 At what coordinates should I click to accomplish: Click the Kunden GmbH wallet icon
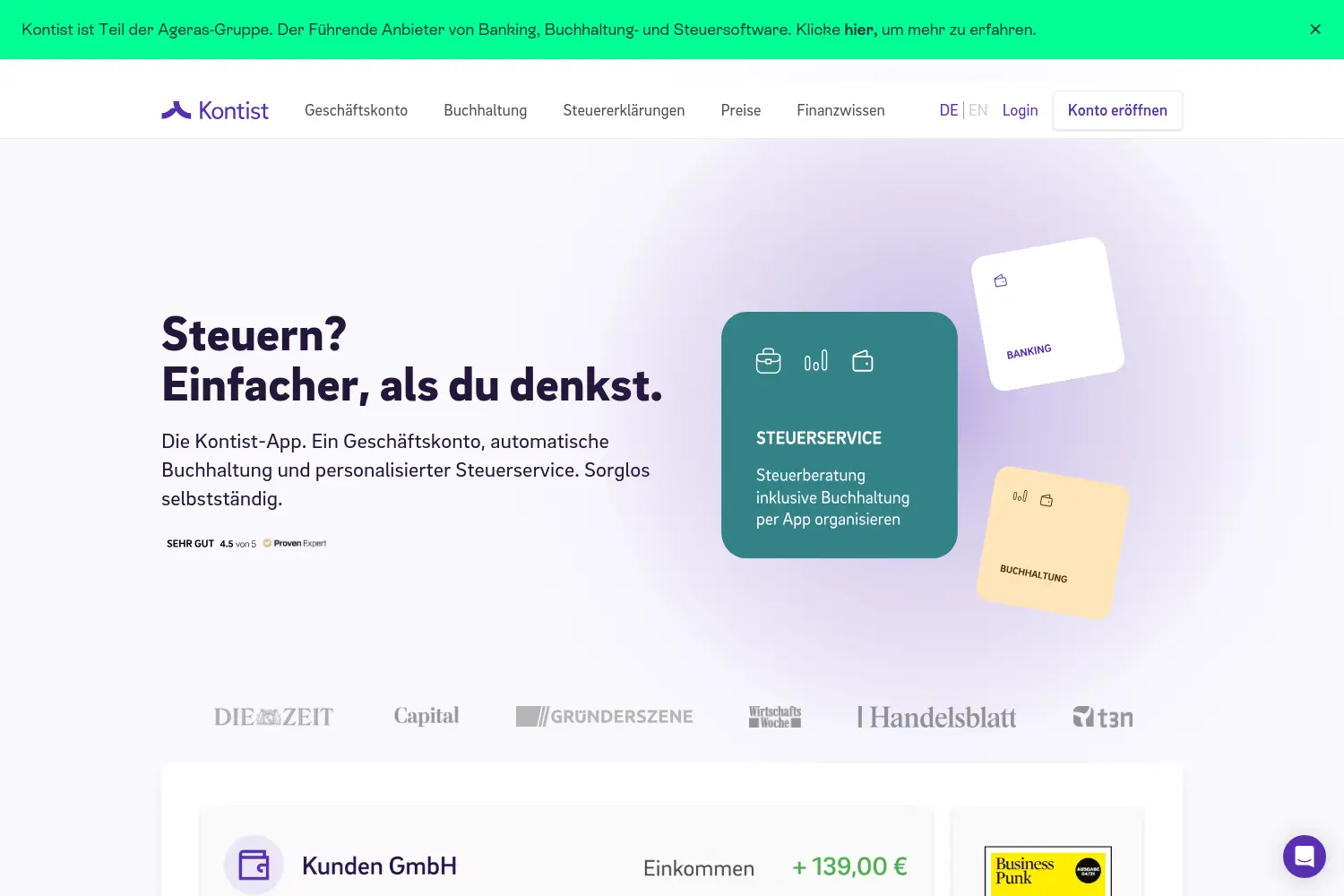[x=254, y=866]
